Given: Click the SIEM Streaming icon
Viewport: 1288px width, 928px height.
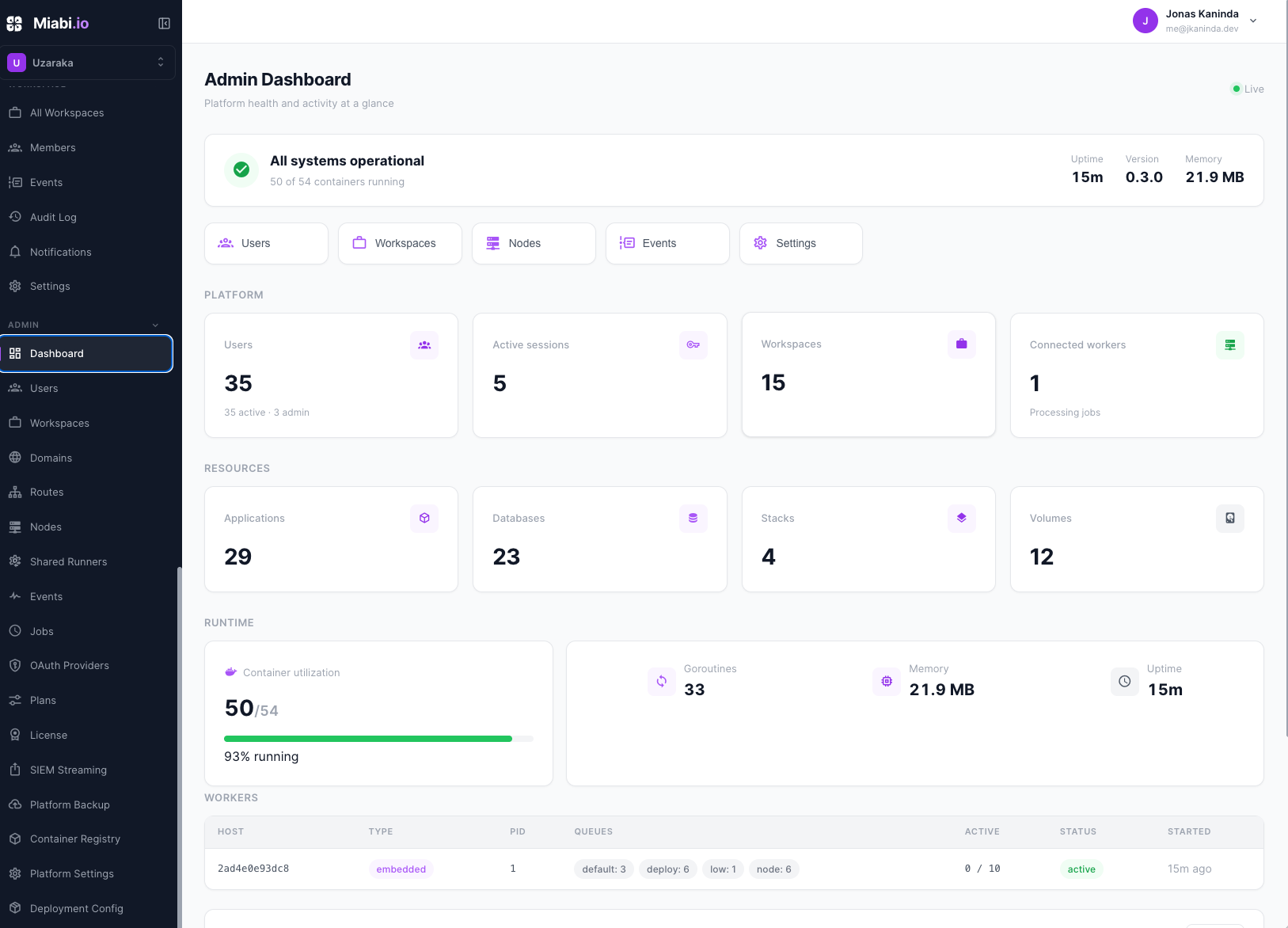Looking at the screenshot, I should pos(15,770).
